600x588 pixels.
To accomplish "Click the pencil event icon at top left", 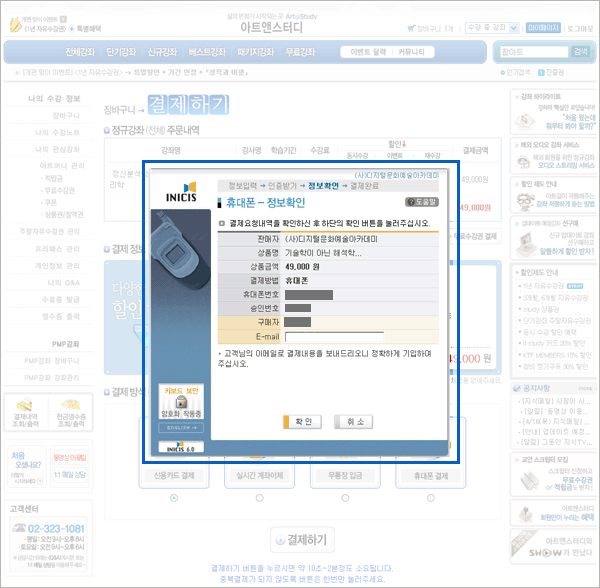I will (15, 24).
